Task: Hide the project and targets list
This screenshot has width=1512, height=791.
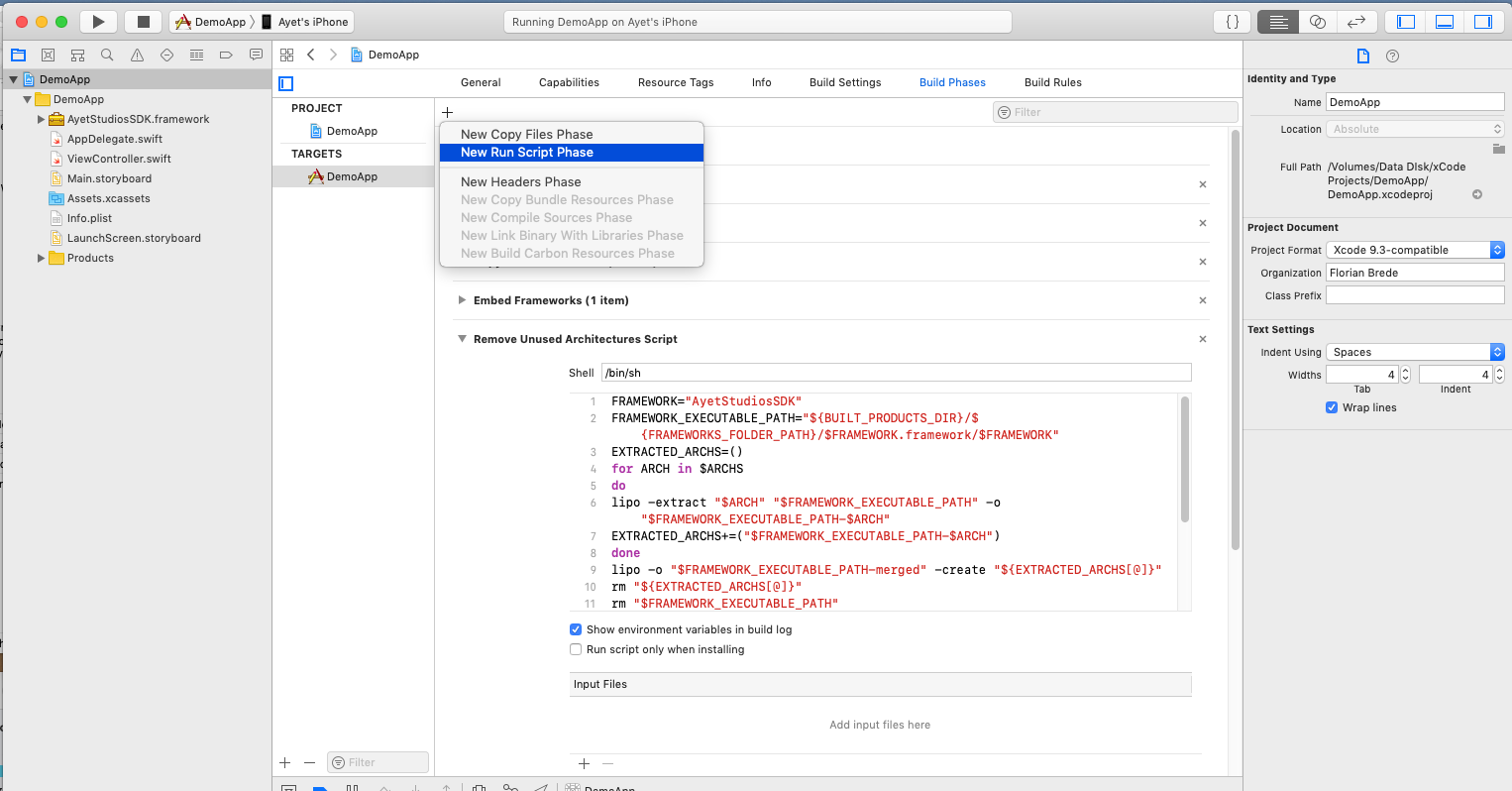Action: click(x=286, y=83)
